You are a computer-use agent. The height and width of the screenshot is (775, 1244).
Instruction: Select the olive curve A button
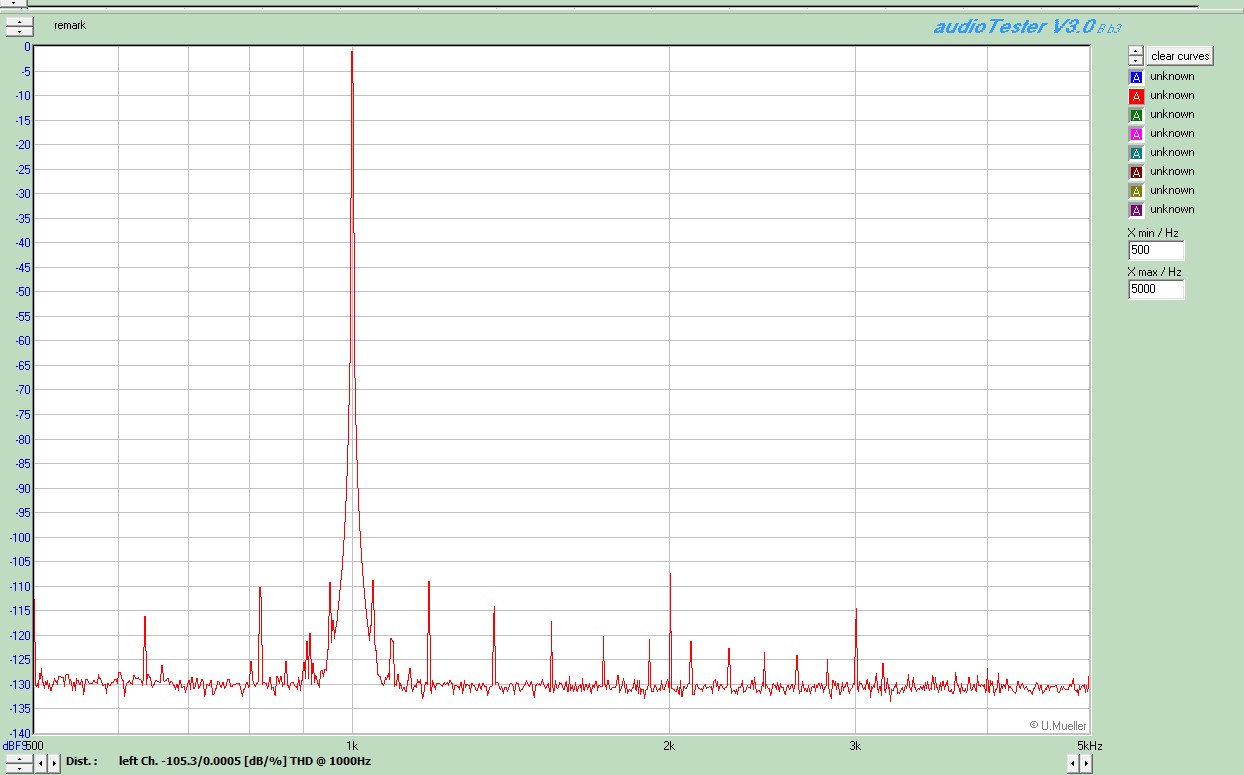tap(1136, 191)
